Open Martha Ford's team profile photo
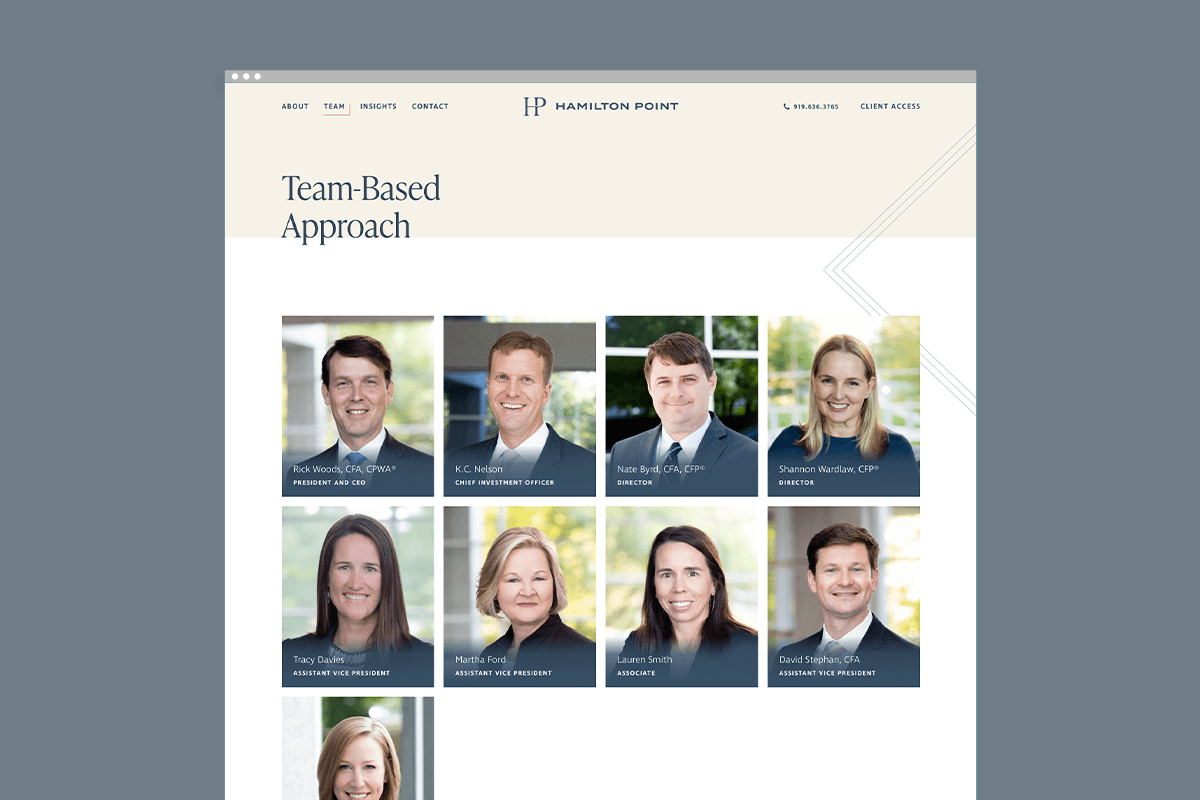Image resolution: width=1200 pixels, height=800 pixels. click(520, 596)
